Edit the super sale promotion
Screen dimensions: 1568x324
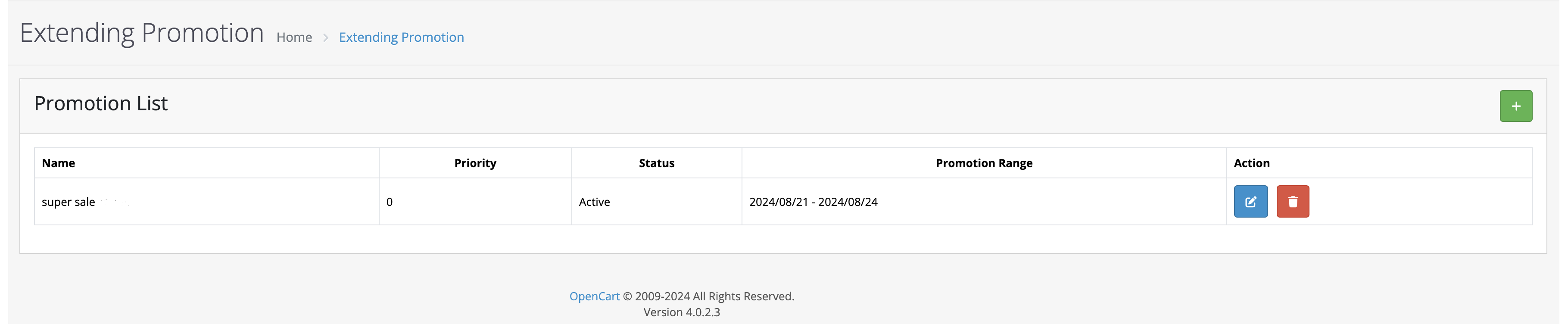(x=1250, y=202)
